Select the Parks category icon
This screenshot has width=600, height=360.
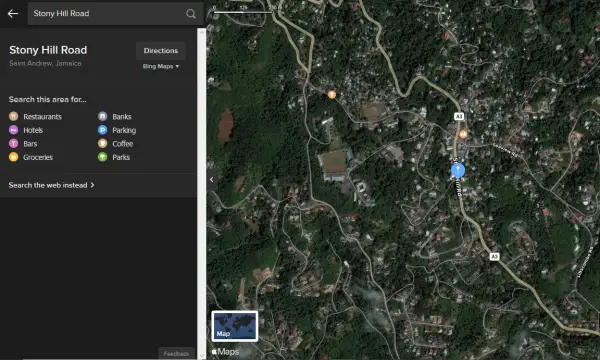tap(103, 157)
